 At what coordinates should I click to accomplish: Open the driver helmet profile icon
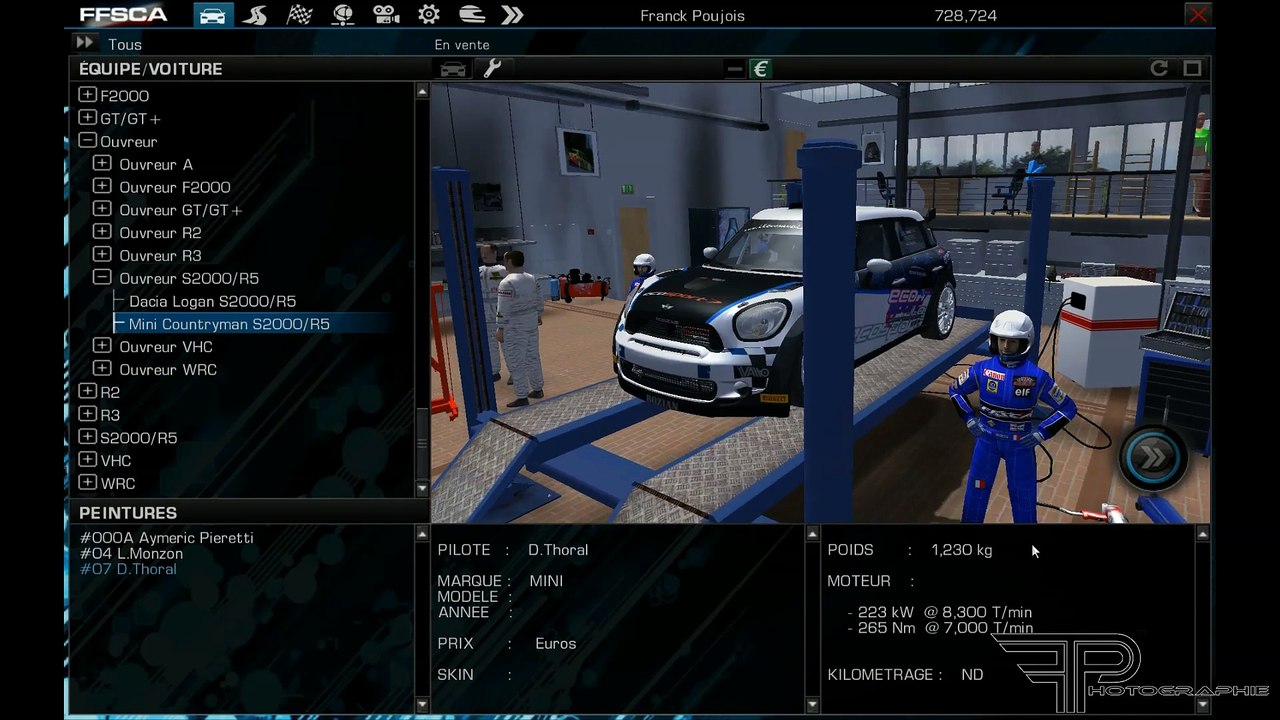[471, 15]
